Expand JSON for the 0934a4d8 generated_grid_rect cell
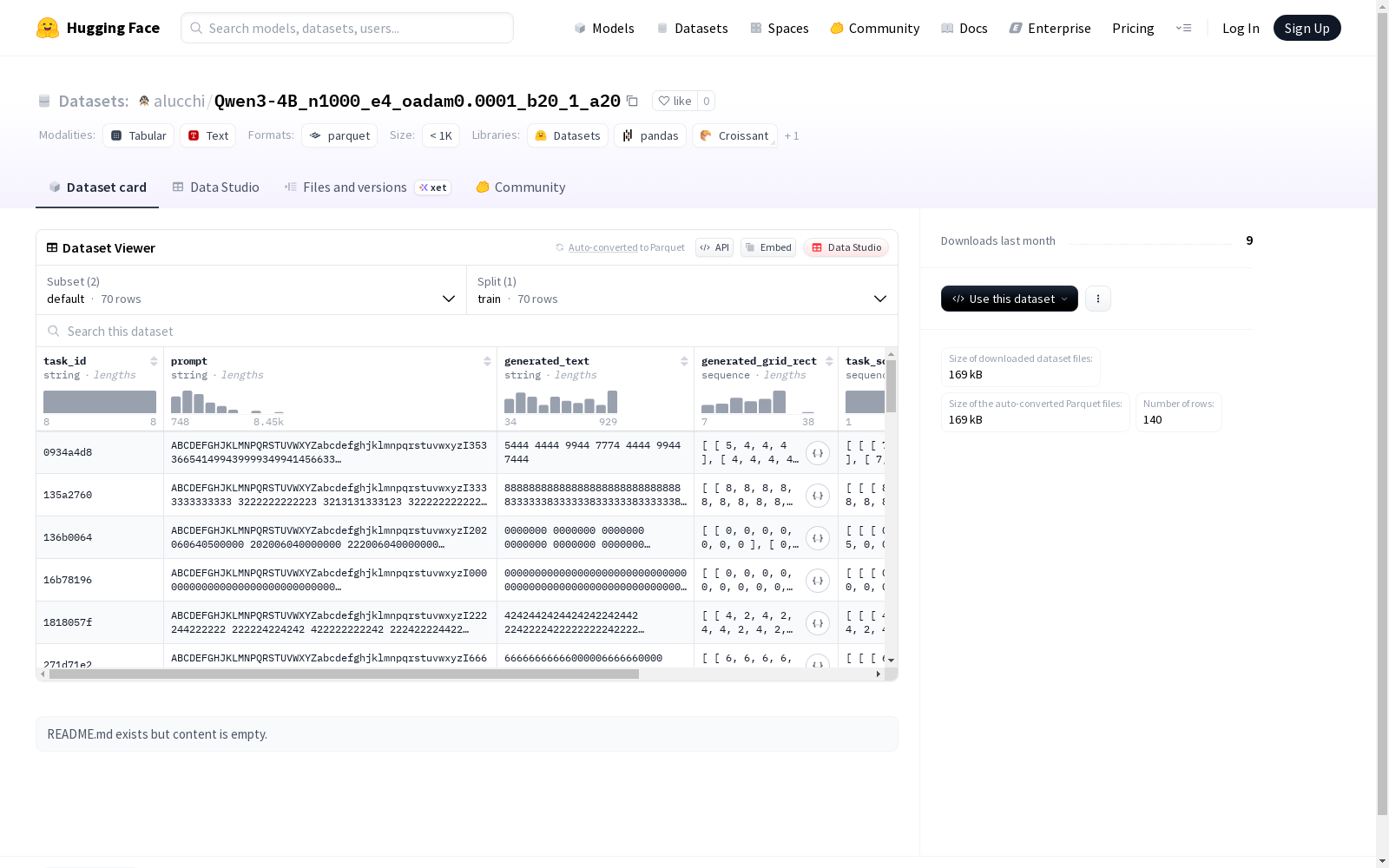1389x868 pixels. pyautogui.click(x=818, y=453)
